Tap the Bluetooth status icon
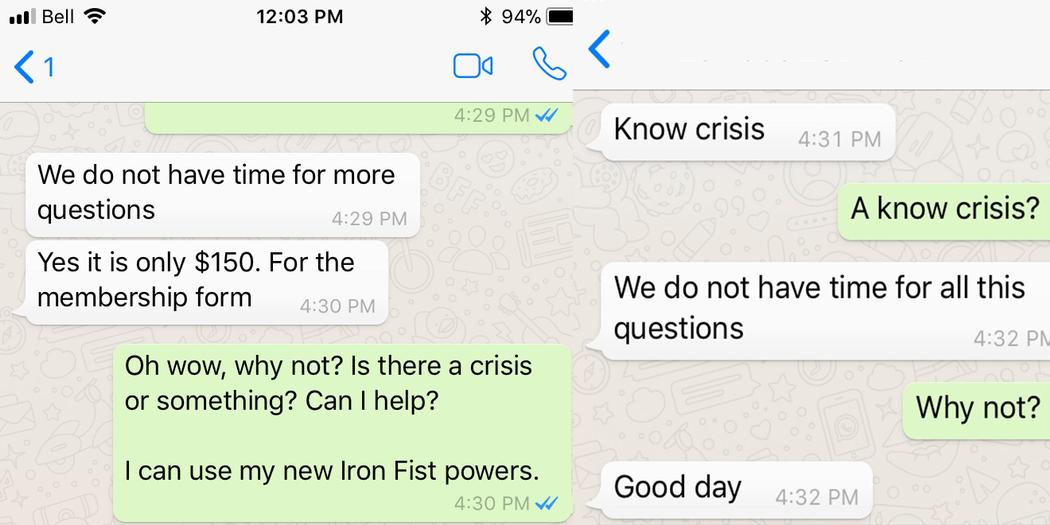Screen dimensions: 1050x525 [x=486, y=17]
